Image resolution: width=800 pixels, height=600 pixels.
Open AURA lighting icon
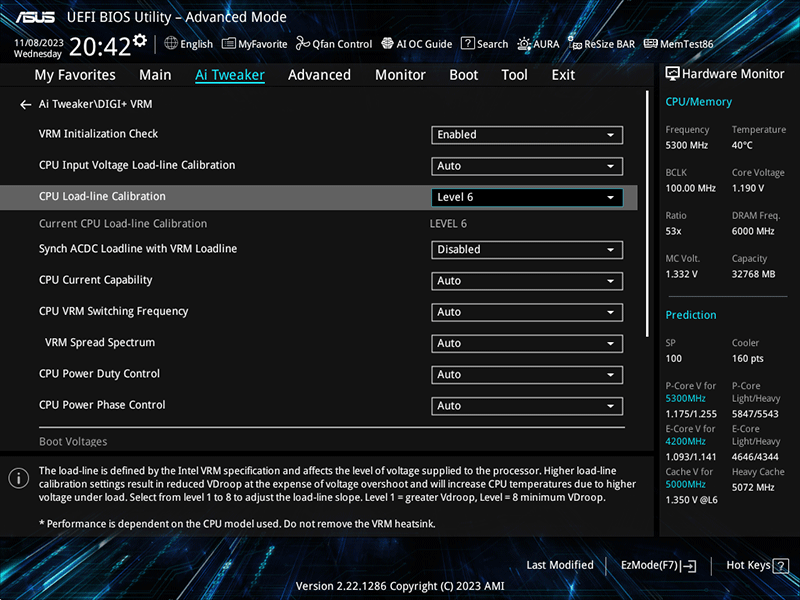[x=524, y=44]
